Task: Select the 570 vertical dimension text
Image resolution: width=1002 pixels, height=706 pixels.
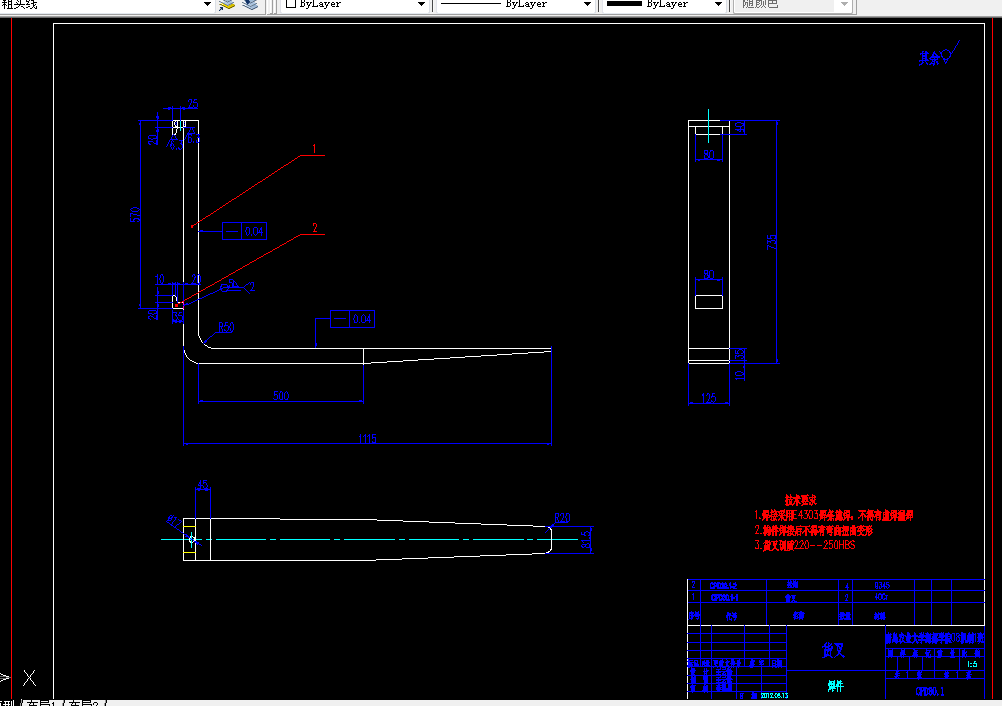Action: coord(135,215)
